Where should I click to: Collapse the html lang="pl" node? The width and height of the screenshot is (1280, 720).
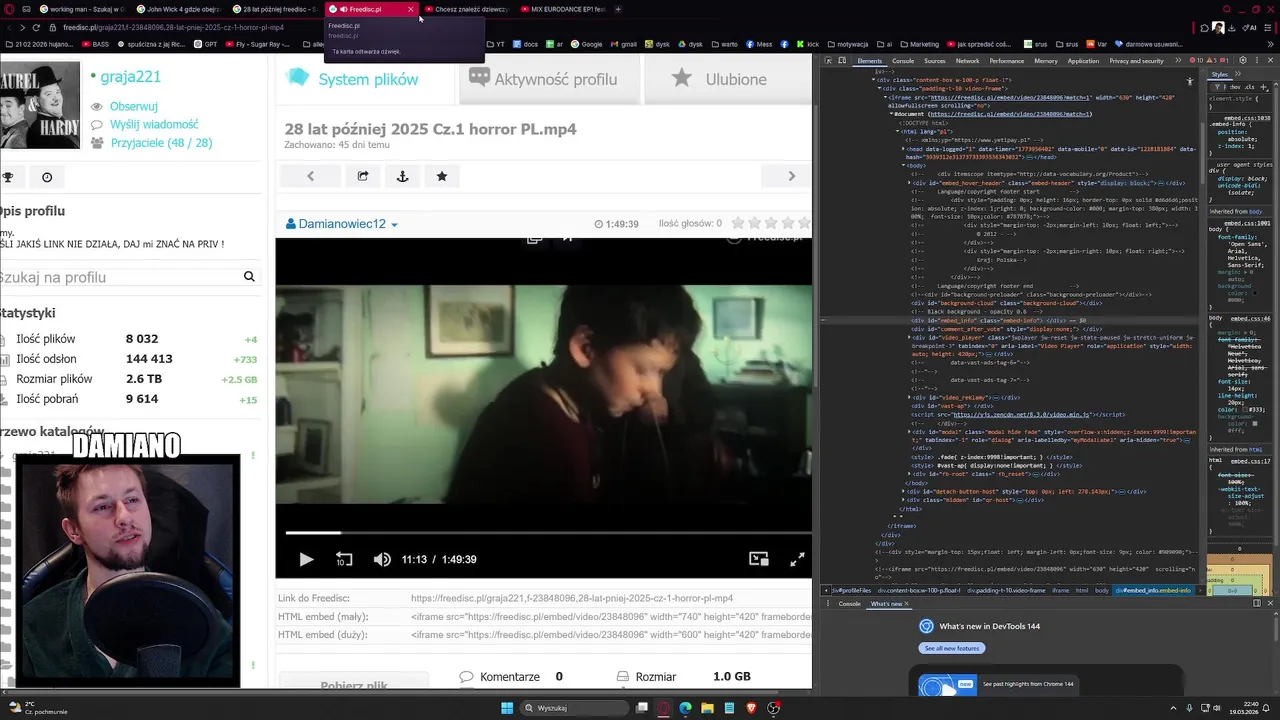(897, 131)
